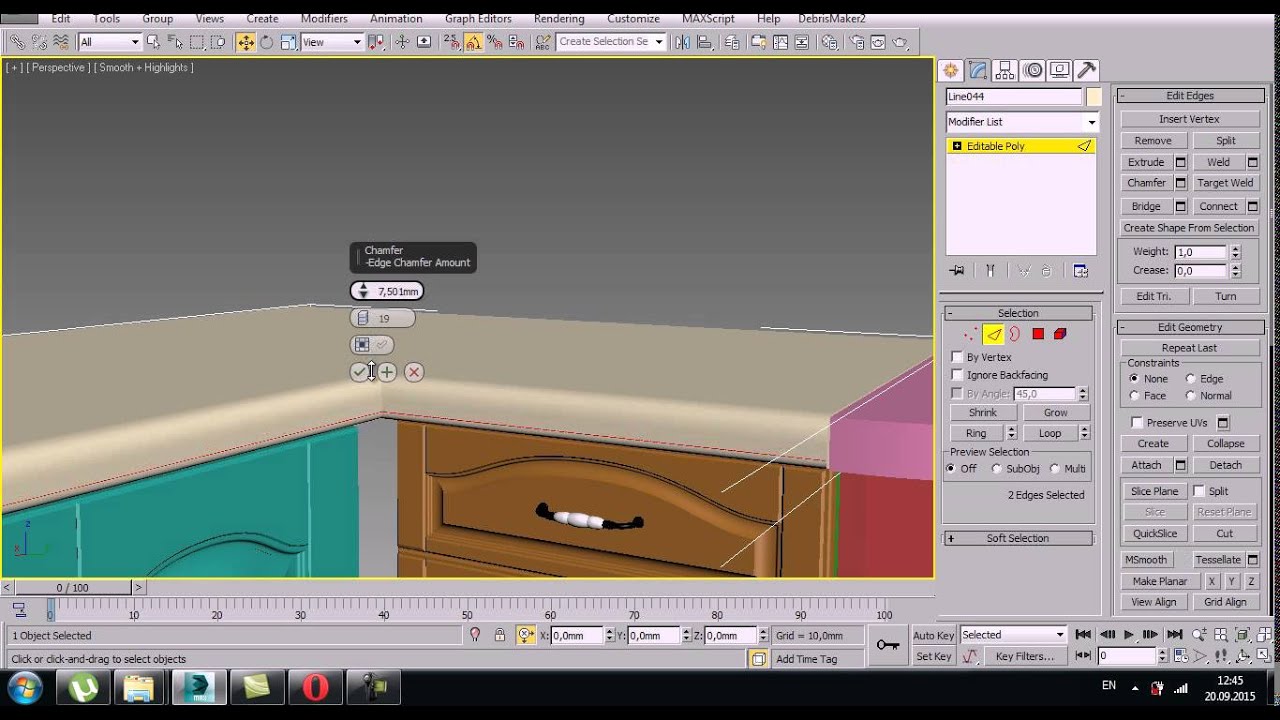Image resolution: width=1280 pixels, height=720 pixels.
Task: Select Face constraint radio button
Action: [1134, 396]
